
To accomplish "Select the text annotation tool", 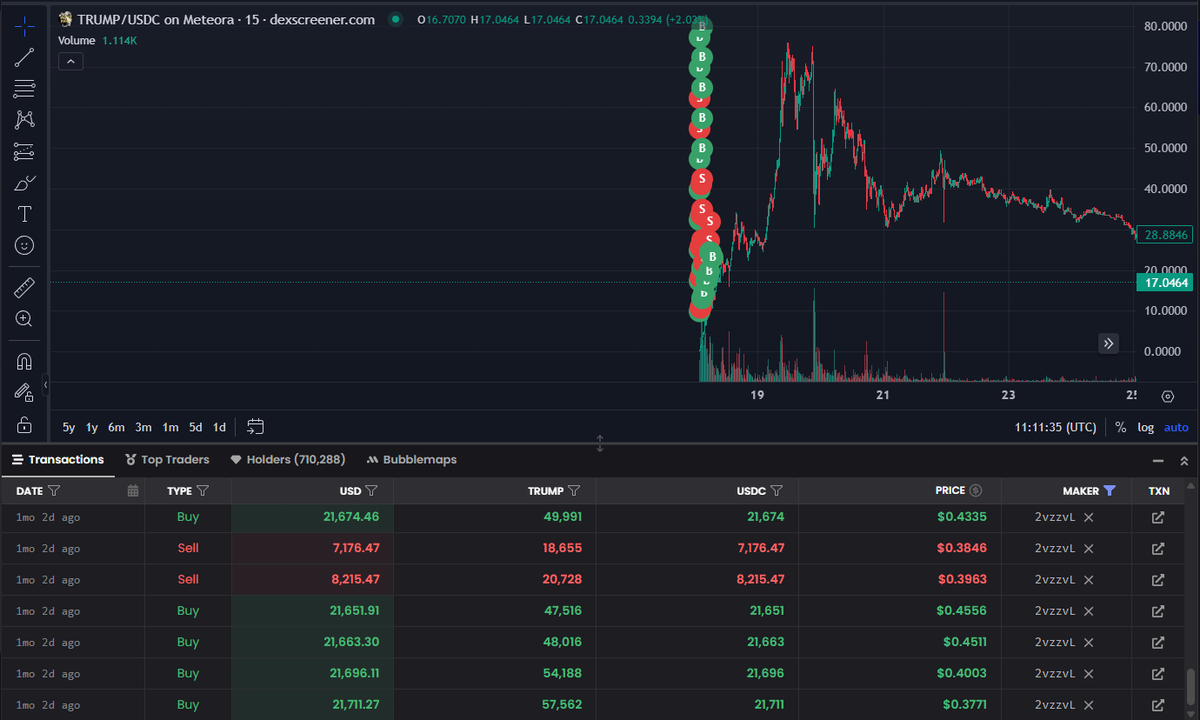I will coord(24,214).
